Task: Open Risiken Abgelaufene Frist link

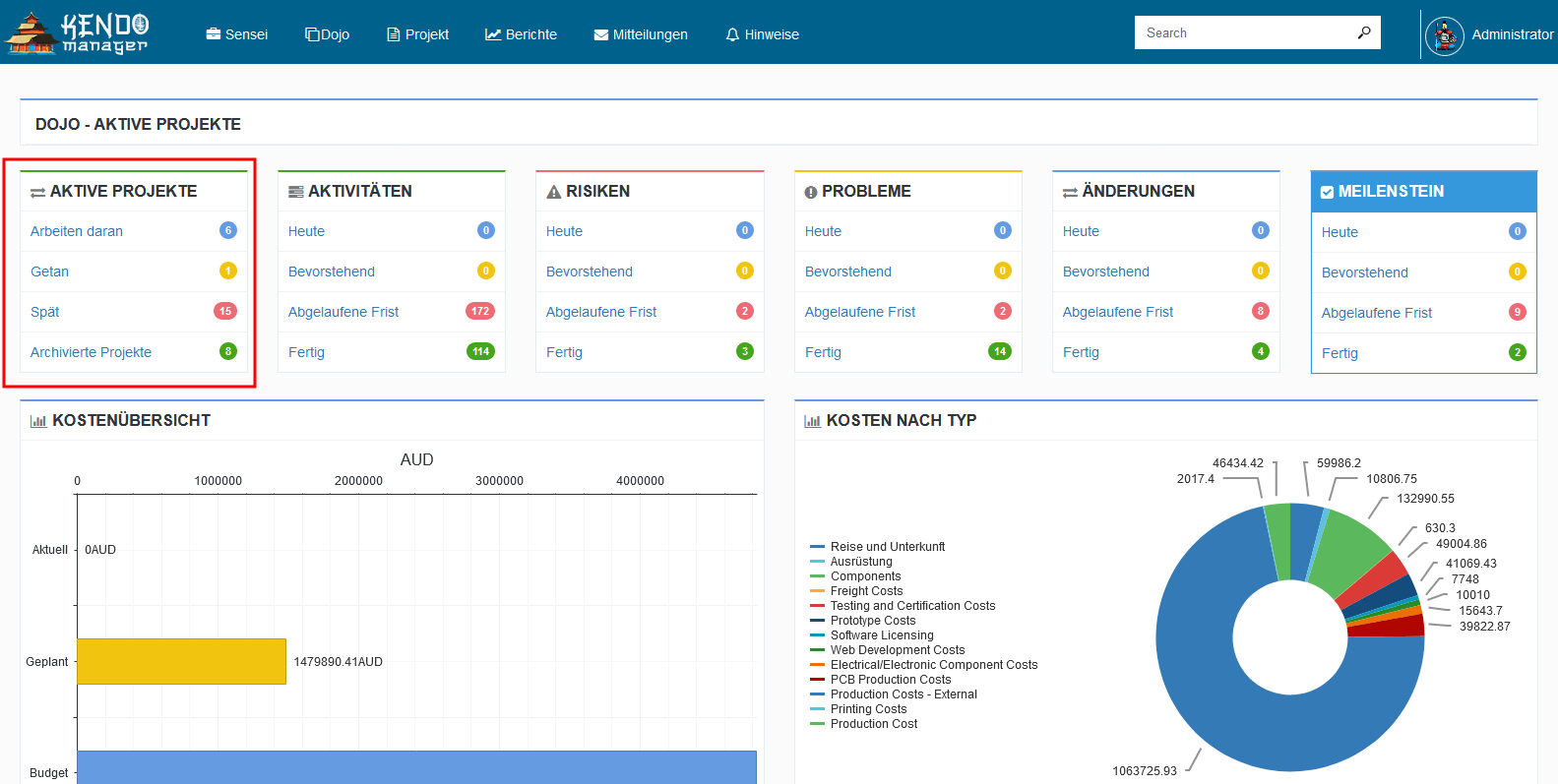Action: pos(601,312)
